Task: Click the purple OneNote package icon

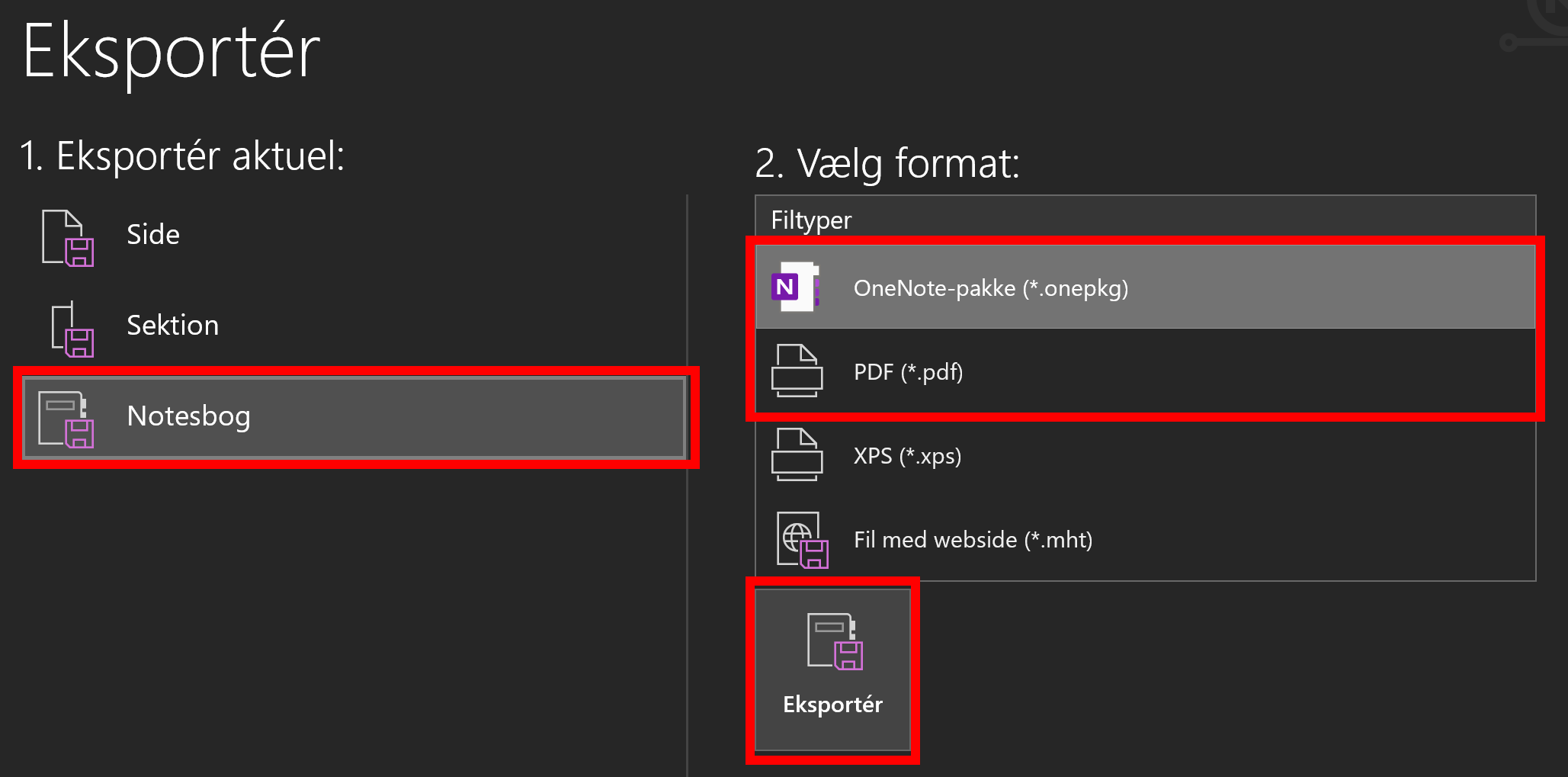Action: click(795, 287)
